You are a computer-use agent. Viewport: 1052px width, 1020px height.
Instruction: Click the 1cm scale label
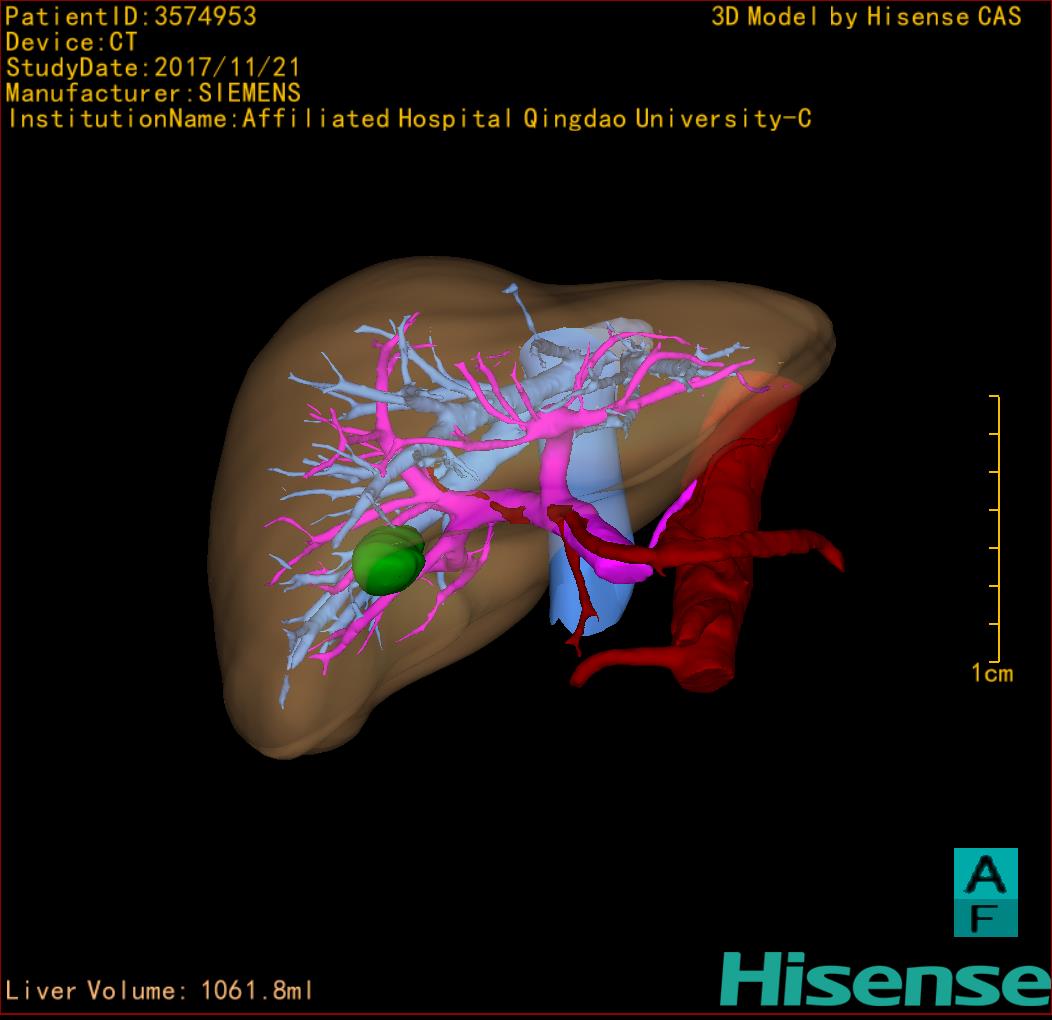click(x=992, y=673)
